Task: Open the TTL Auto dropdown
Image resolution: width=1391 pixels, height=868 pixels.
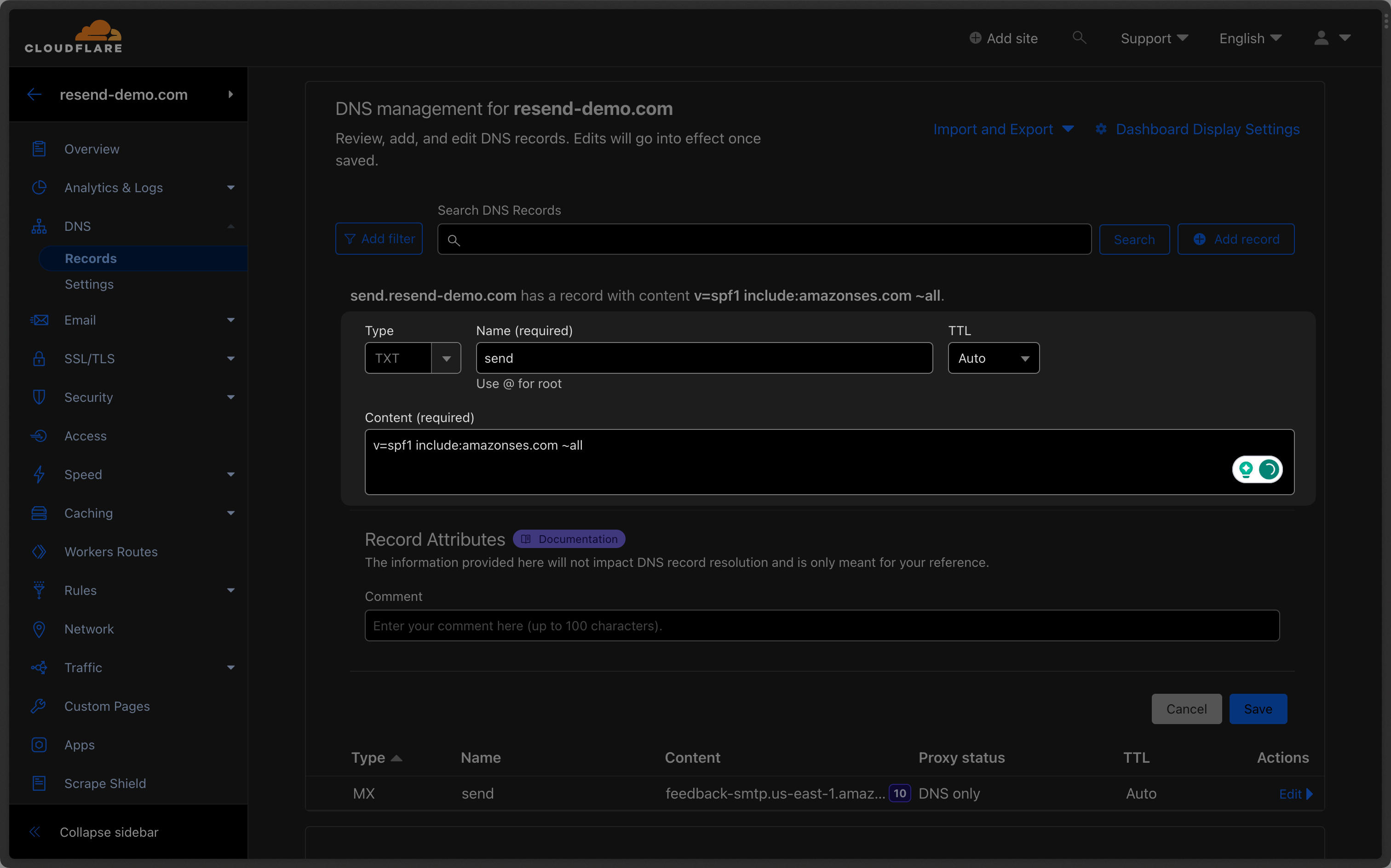Action: click(x=994, y=358)
